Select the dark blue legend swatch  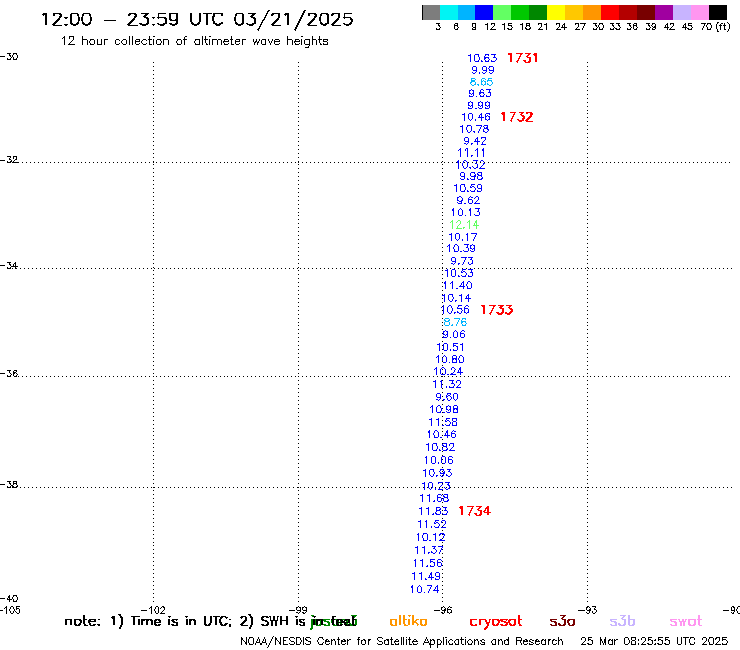coord(484,12)
